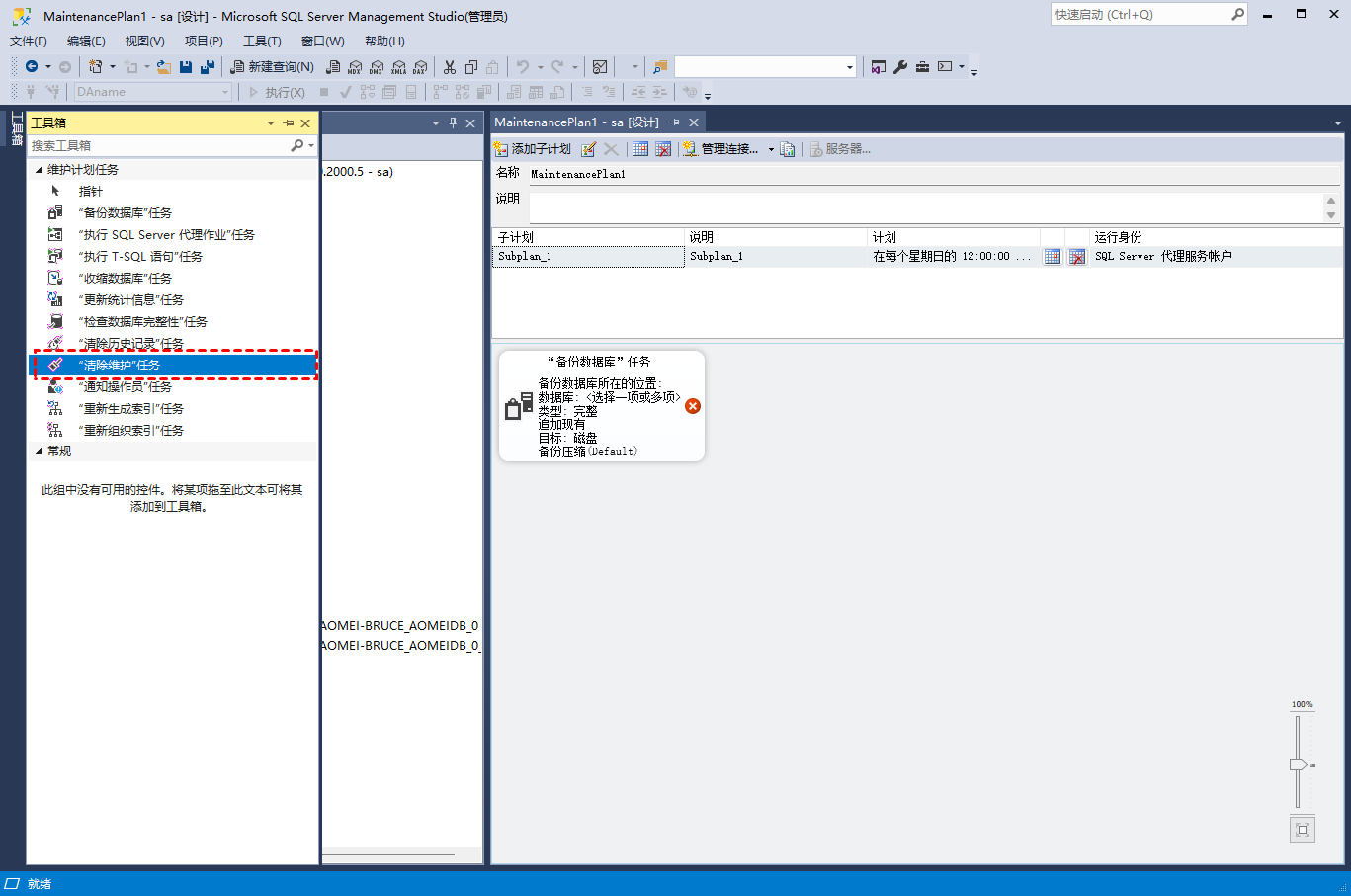Click the XMLA query icon
Viewport: 1351px width, 896px height.
(398, 67)
